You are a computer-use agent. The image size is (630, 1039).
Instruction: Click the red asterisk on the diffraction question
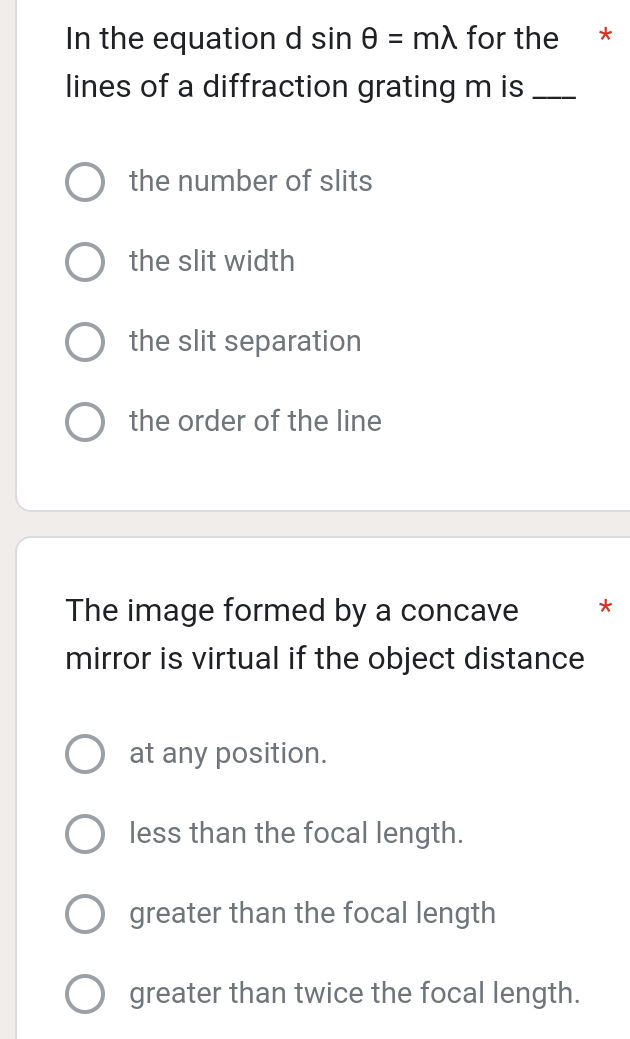pyautogui.click(x=602, y=40)
